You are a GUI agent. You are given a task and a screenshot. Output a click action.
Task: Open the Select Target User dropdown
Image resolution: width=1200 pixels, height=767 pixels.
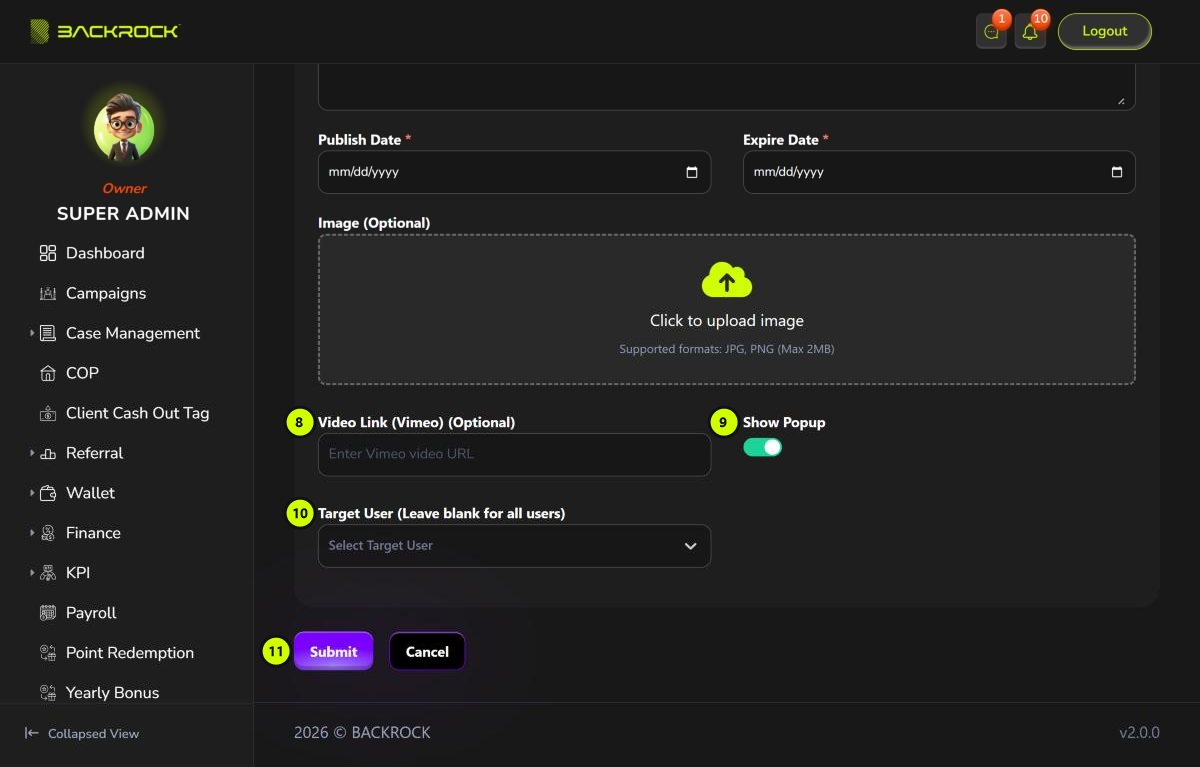click(x=514, y=546)
